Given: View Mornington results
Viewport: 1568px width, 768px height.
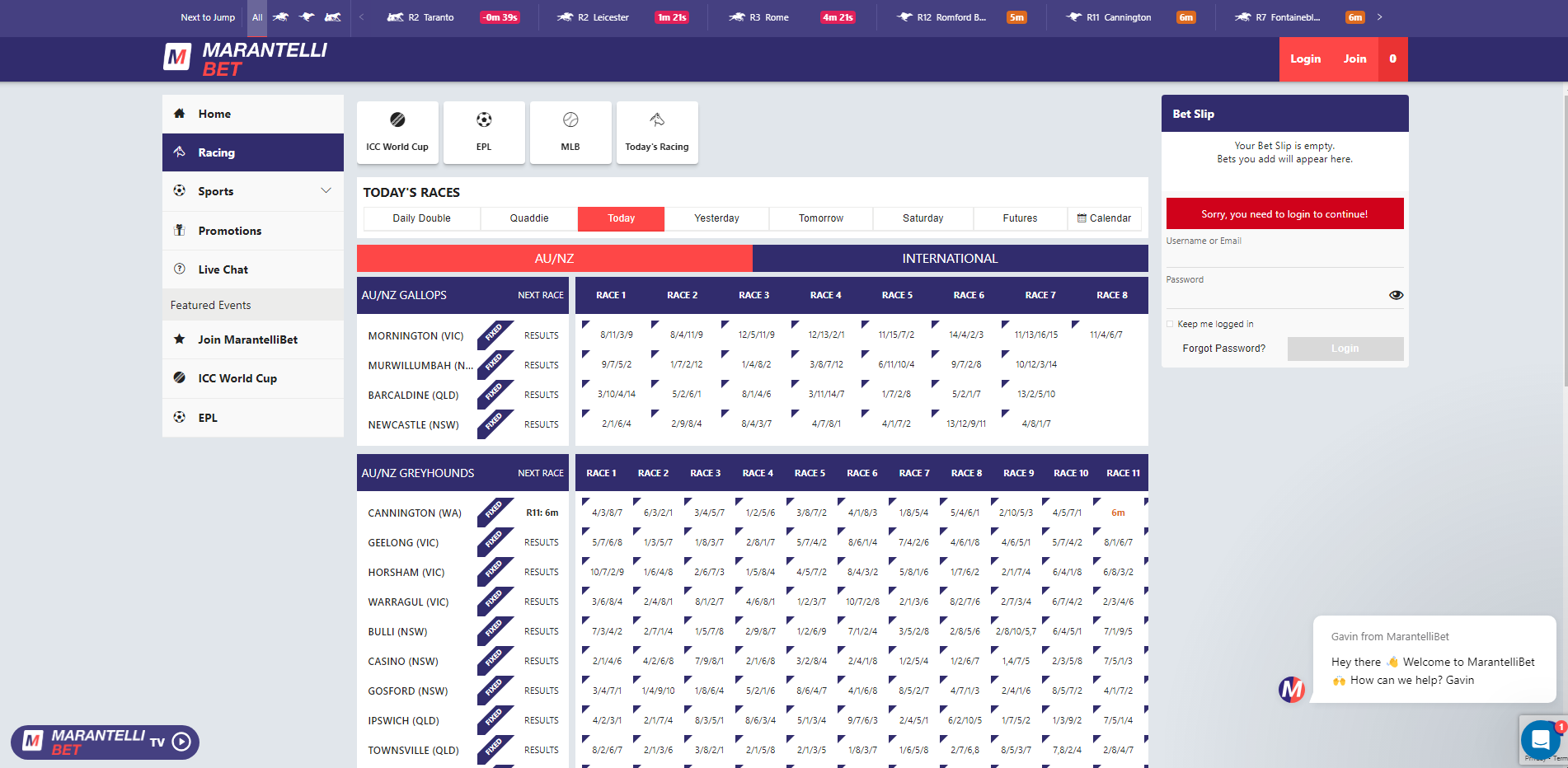Looking at the screenshot, I should (541, 336).
